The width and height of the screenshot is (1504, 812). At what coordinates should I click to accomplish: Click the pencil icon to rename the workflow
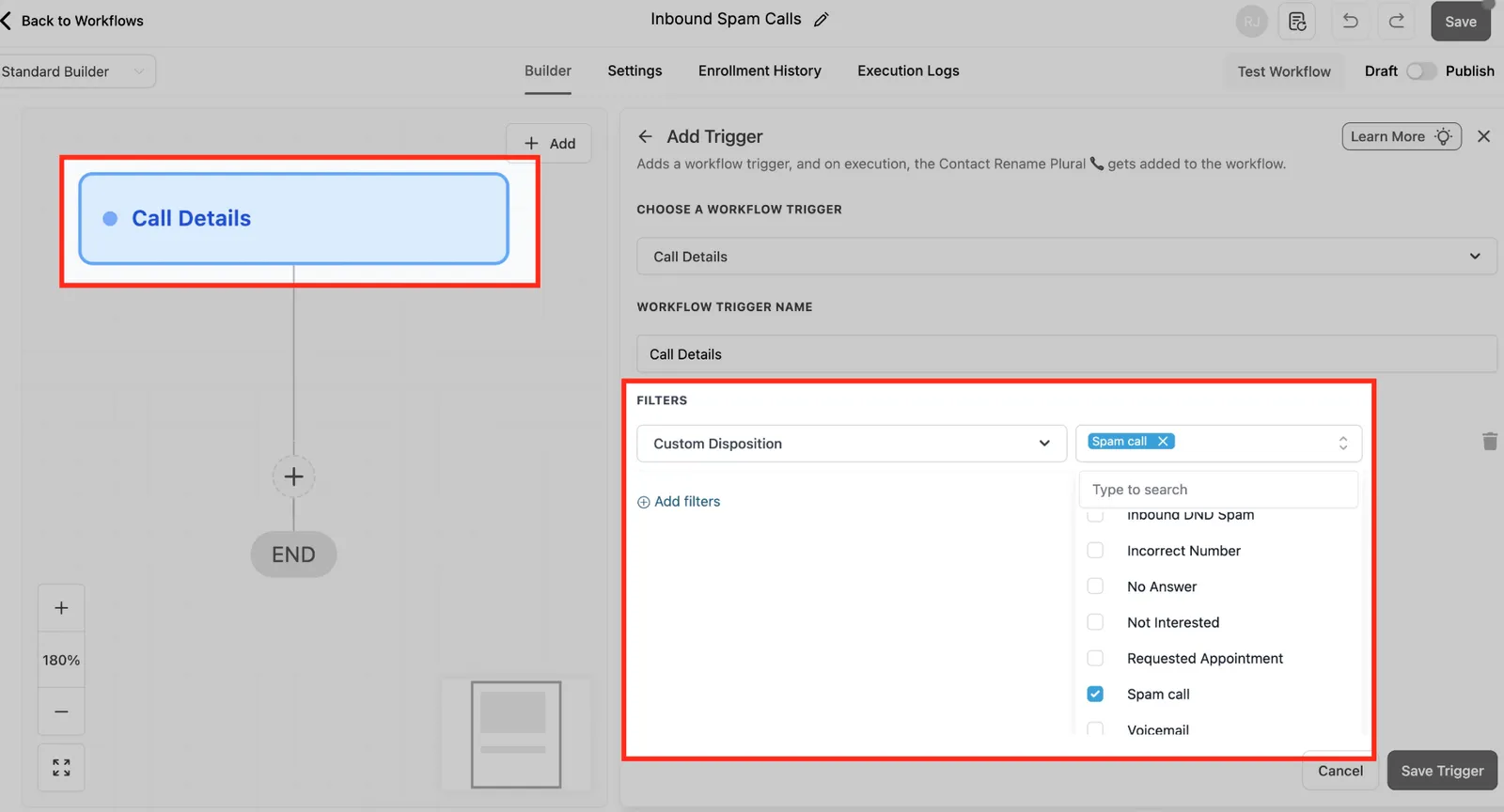point(821,20)
